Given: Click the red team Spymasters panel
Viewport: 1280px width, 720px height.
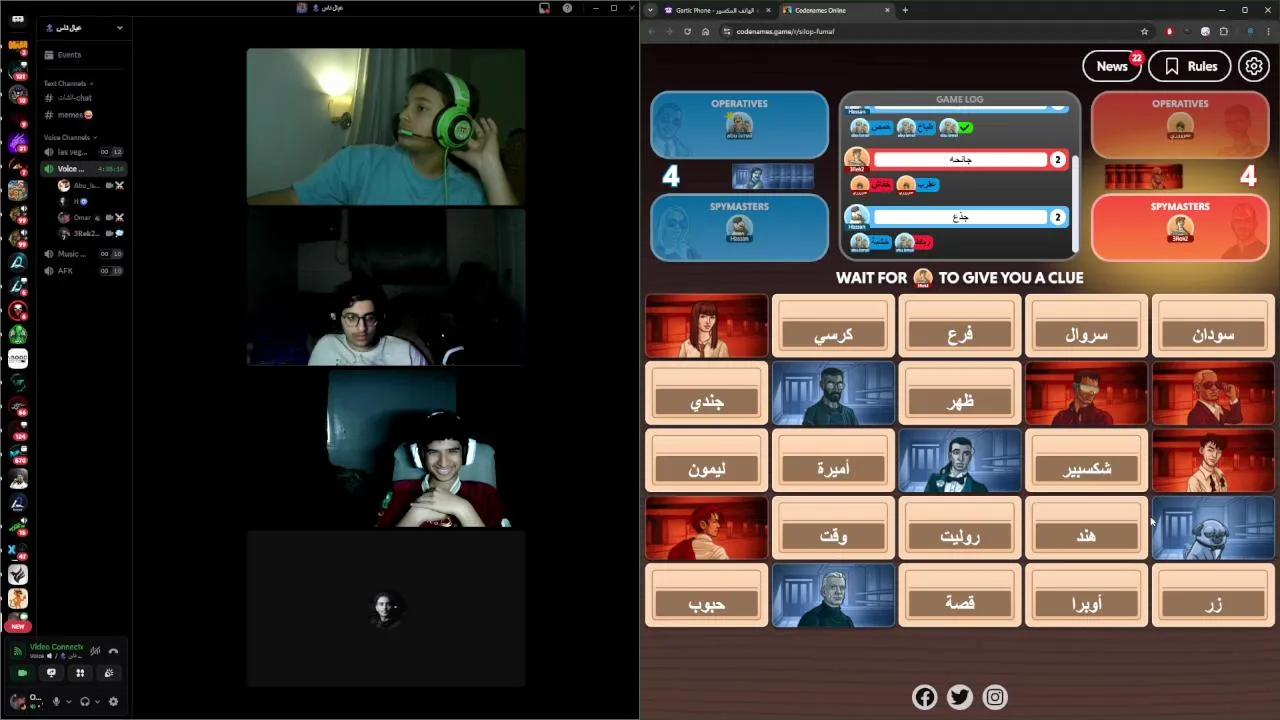Looking at the screenshot, I should 1180,227.
